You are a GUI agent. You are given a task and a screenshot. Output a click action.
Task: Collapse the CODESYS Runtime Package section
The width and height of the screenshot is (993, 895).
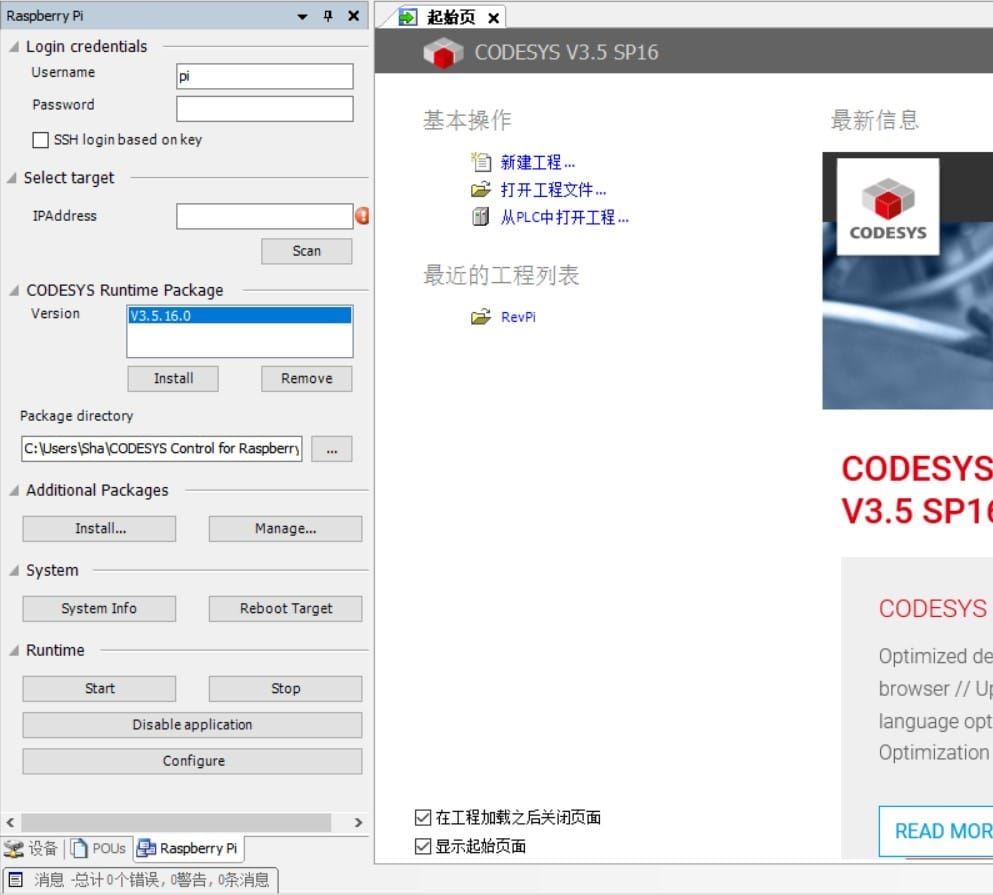(14, 291)
